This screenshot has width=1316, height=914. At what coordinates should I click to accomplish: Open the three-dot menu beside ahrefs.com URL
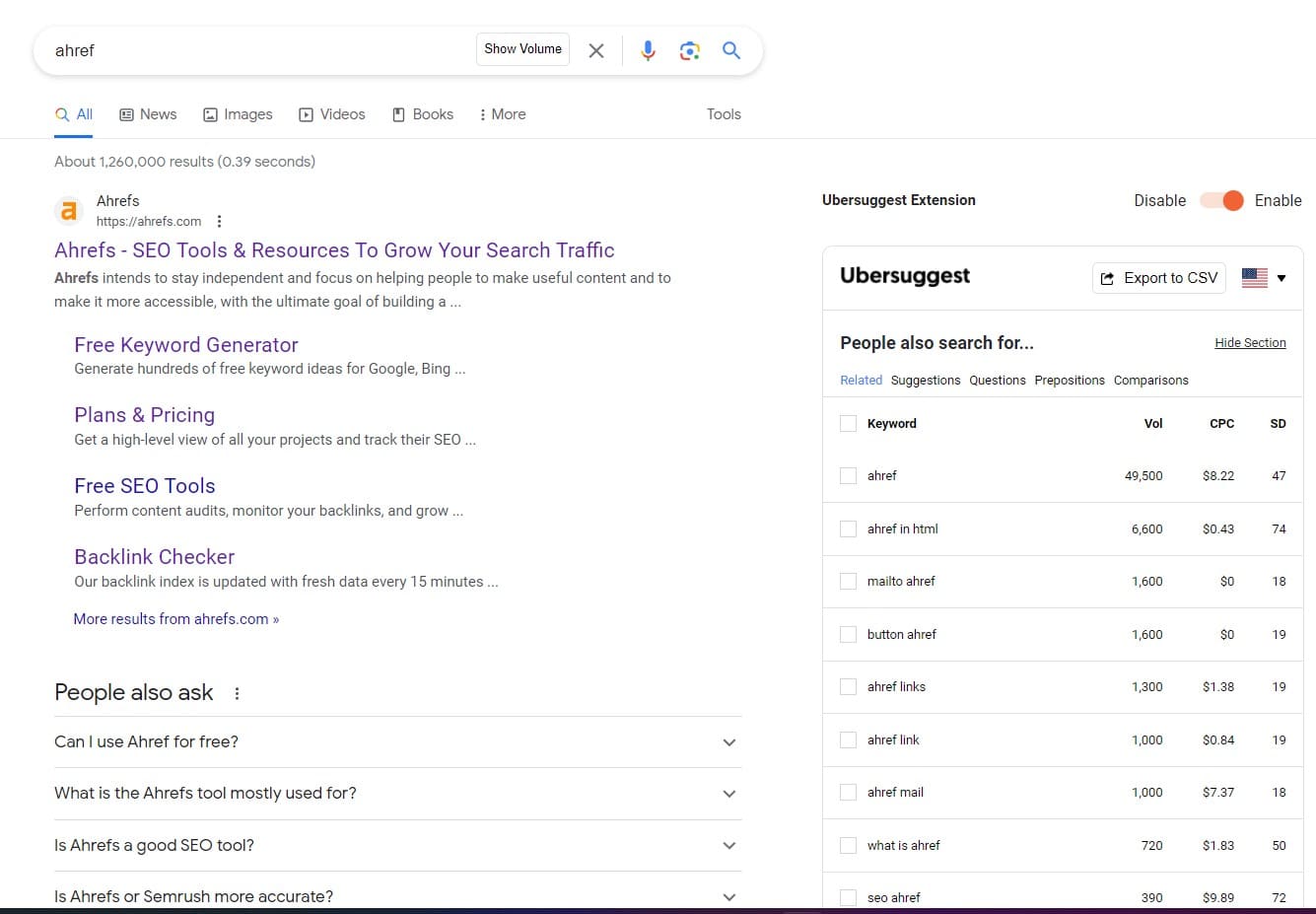pos(219,221)
